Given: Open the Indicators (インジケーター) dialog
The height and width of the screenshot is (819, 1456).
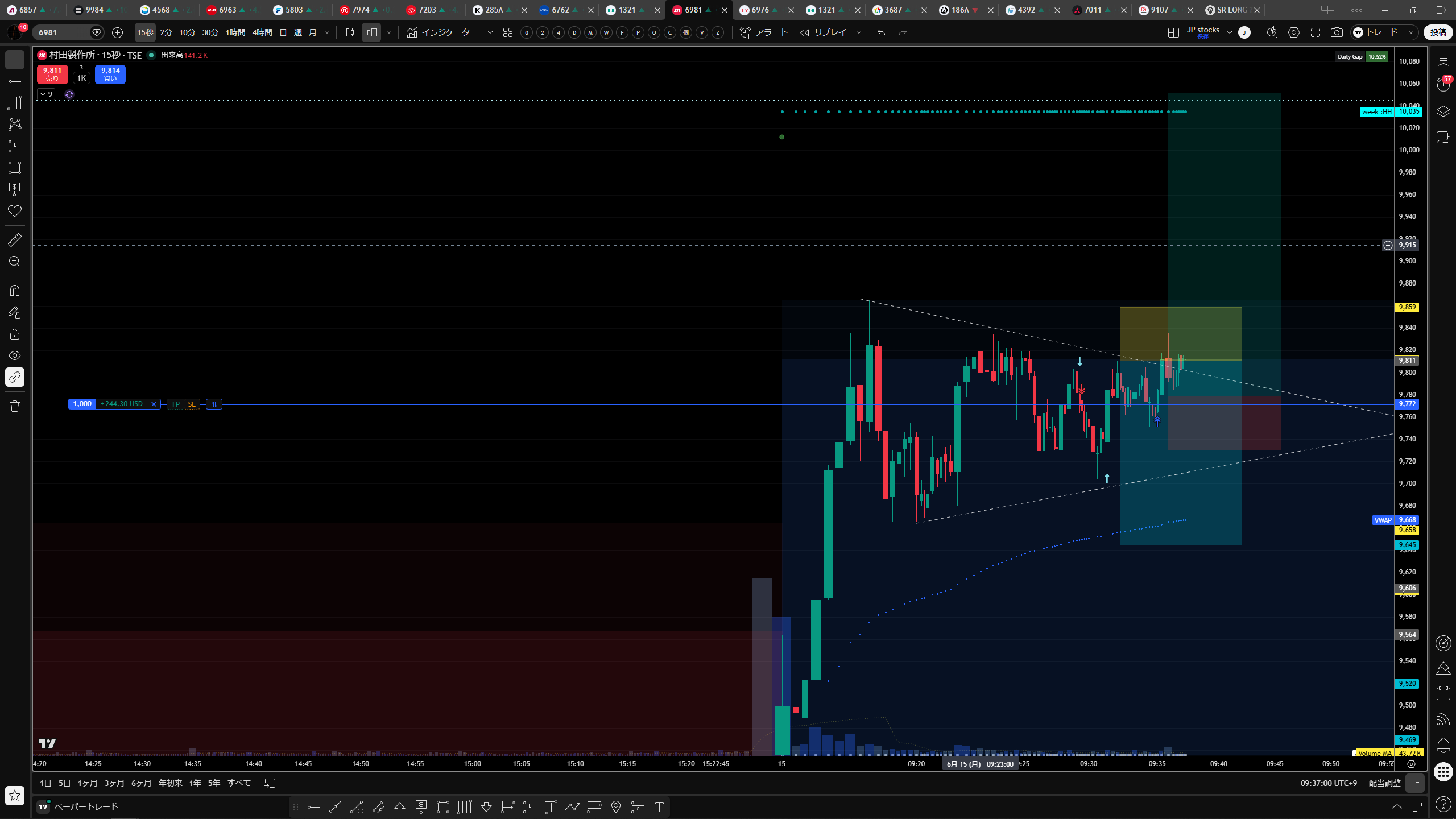Looking at the screenshot, I should [442, 32].
